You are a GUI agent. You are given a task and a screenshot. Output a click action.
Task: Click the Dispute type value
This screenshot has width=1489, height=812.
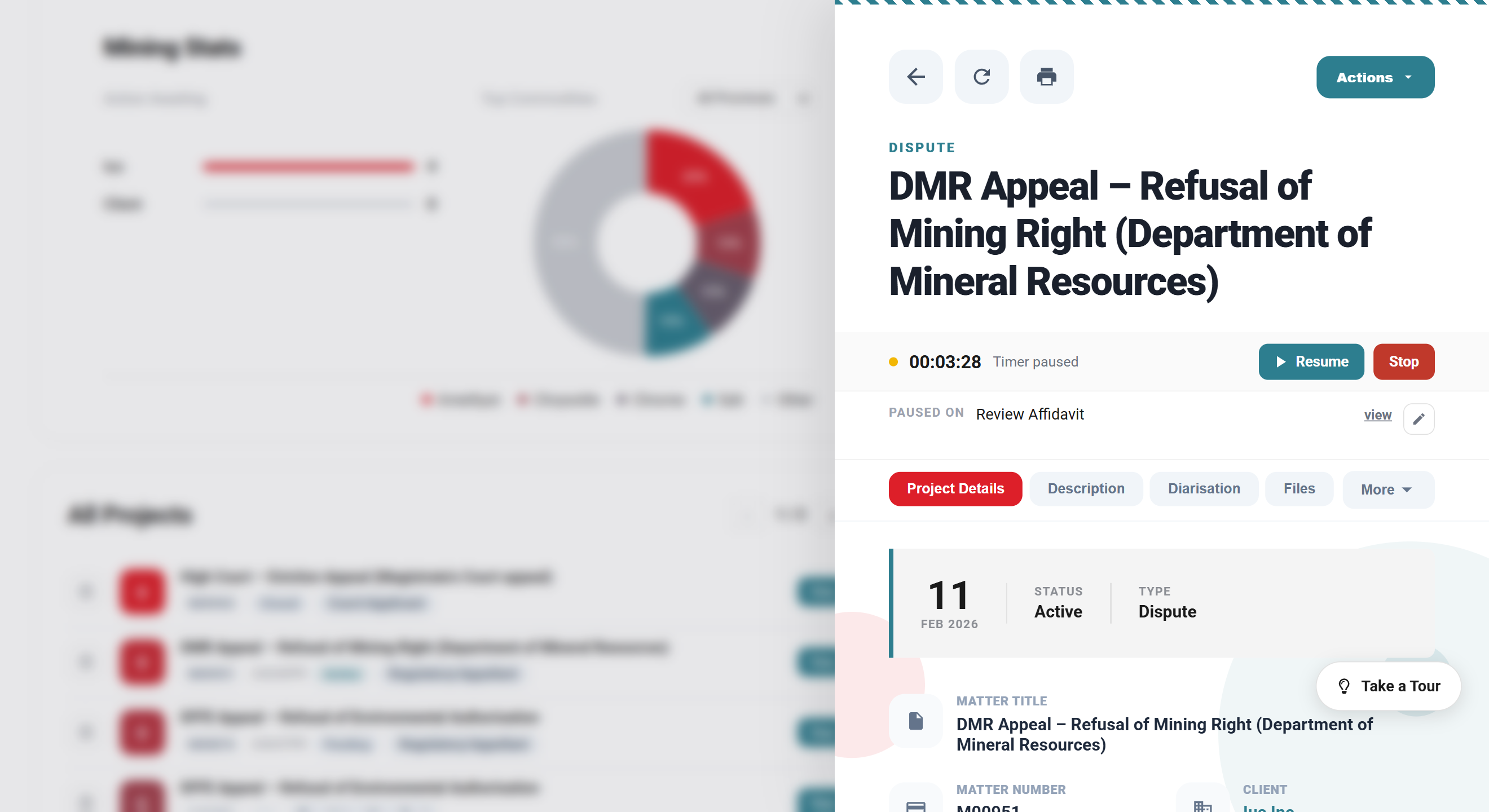pyautogui.click(x=1167, y=611)
